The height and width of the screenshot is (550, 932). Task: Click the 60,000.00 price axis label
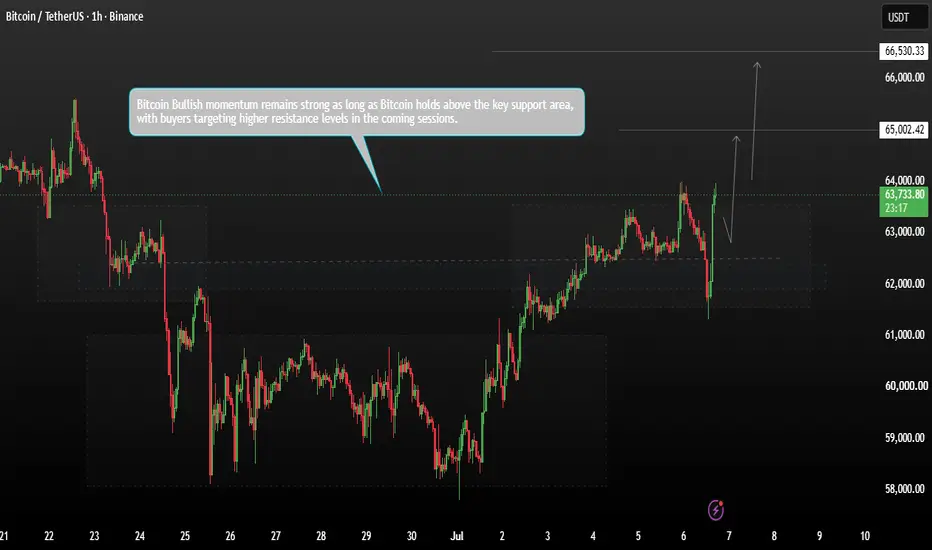(x=906, y=386)
